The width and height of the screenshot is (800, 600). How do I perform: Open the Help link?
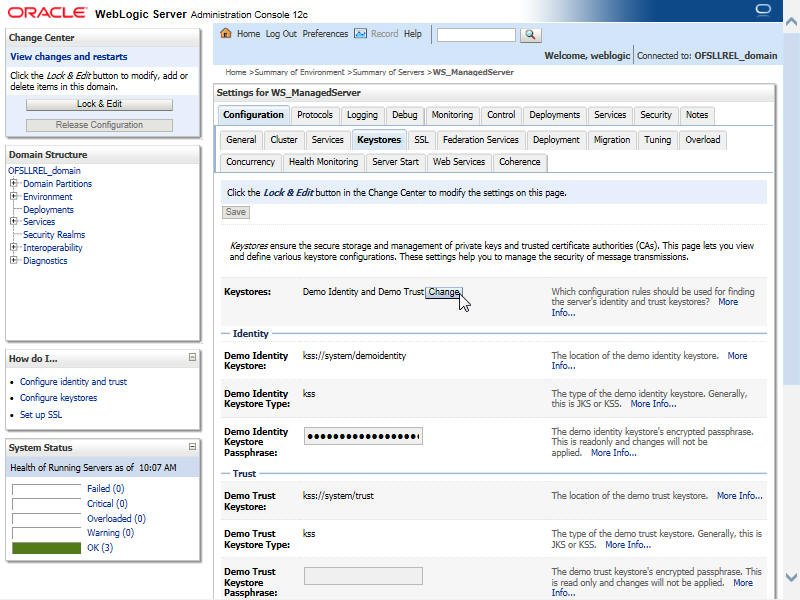pyautogui.click(x=413, y=34)
